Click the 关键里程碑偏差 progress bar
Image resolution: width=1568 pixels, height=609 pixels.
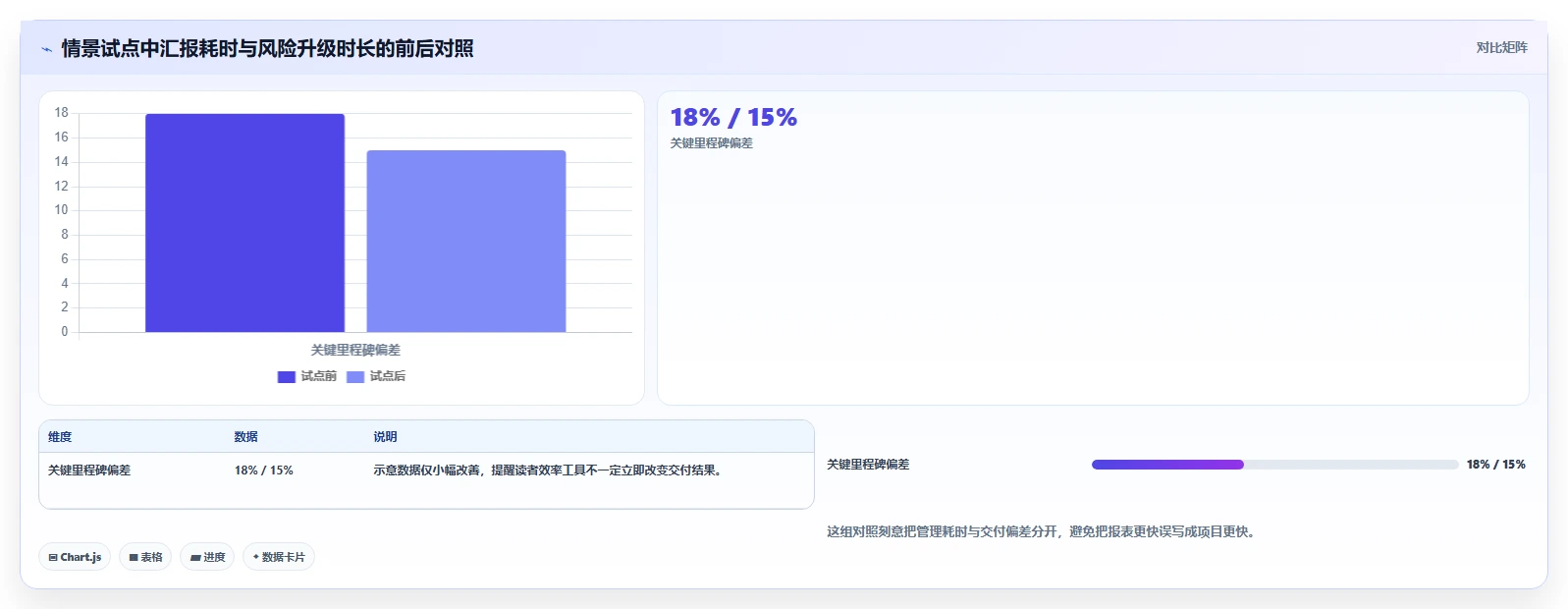click(x=1274, y=465)
